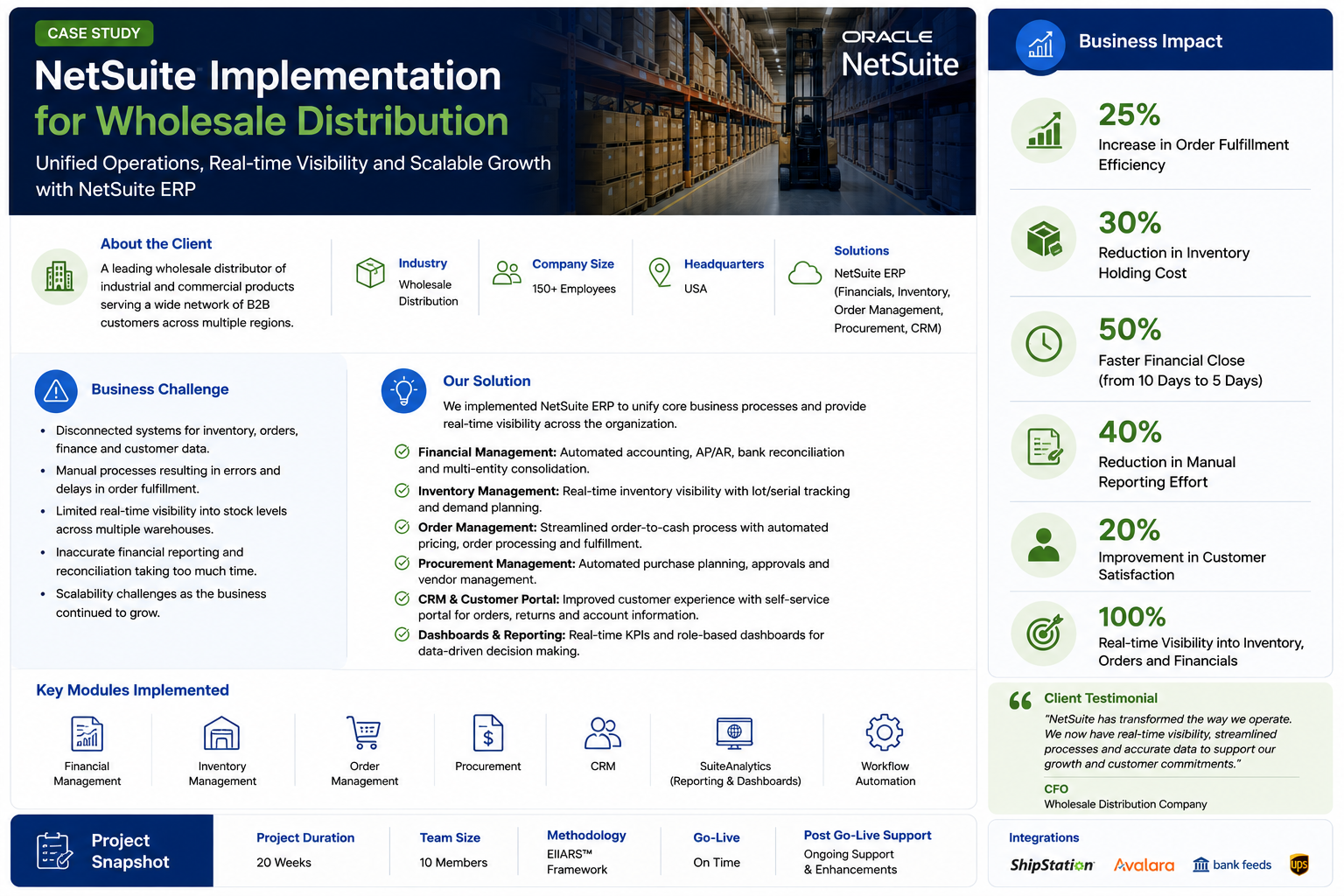The height and width of the screenshot is (896, 1344).
Task: Select the checkmark beside Inventory Management bullet
Action: (x=402, y=491)
